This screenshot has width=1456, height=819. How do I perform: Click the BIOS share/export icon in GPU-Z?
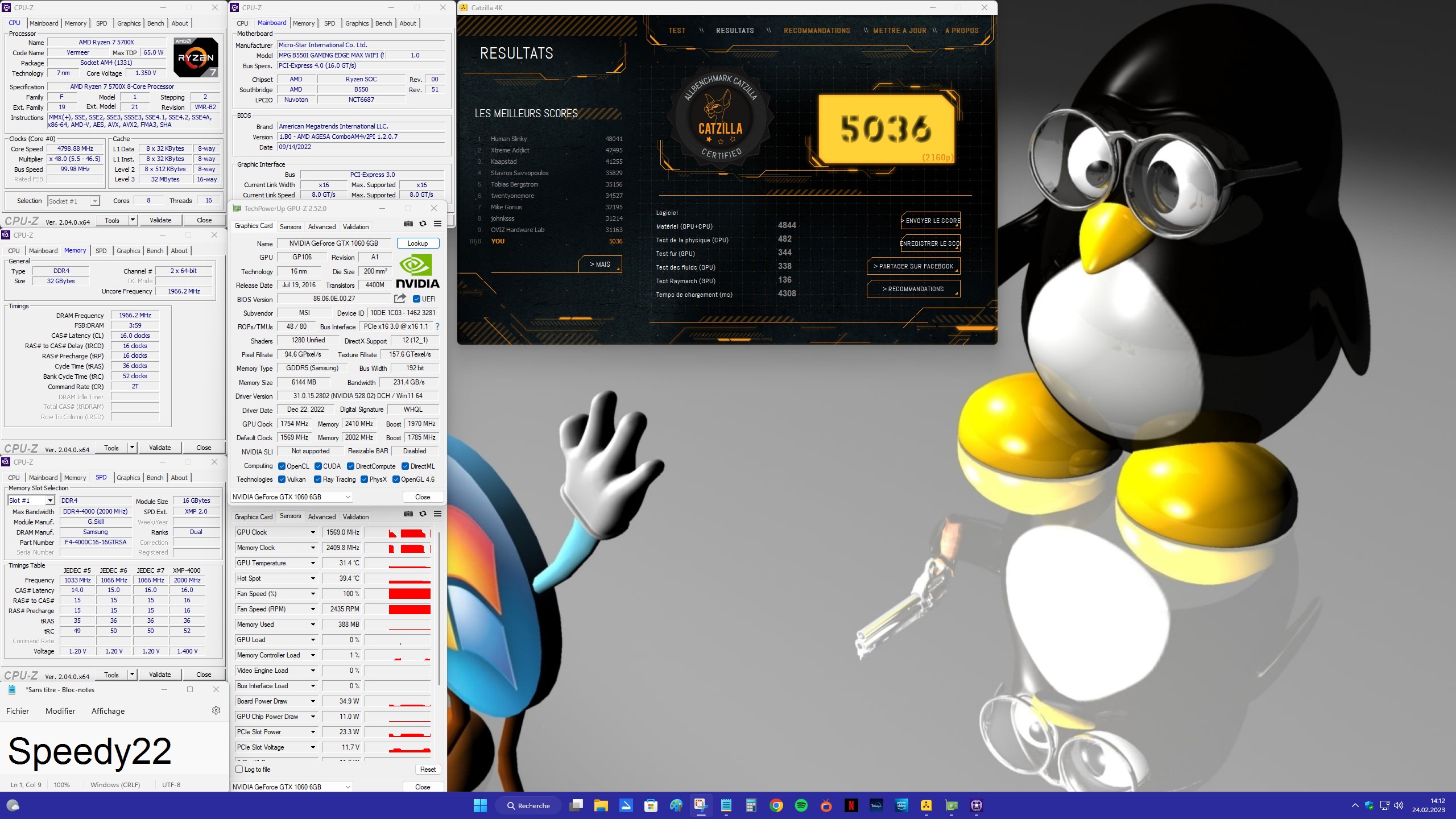click(x=400, y=299)
